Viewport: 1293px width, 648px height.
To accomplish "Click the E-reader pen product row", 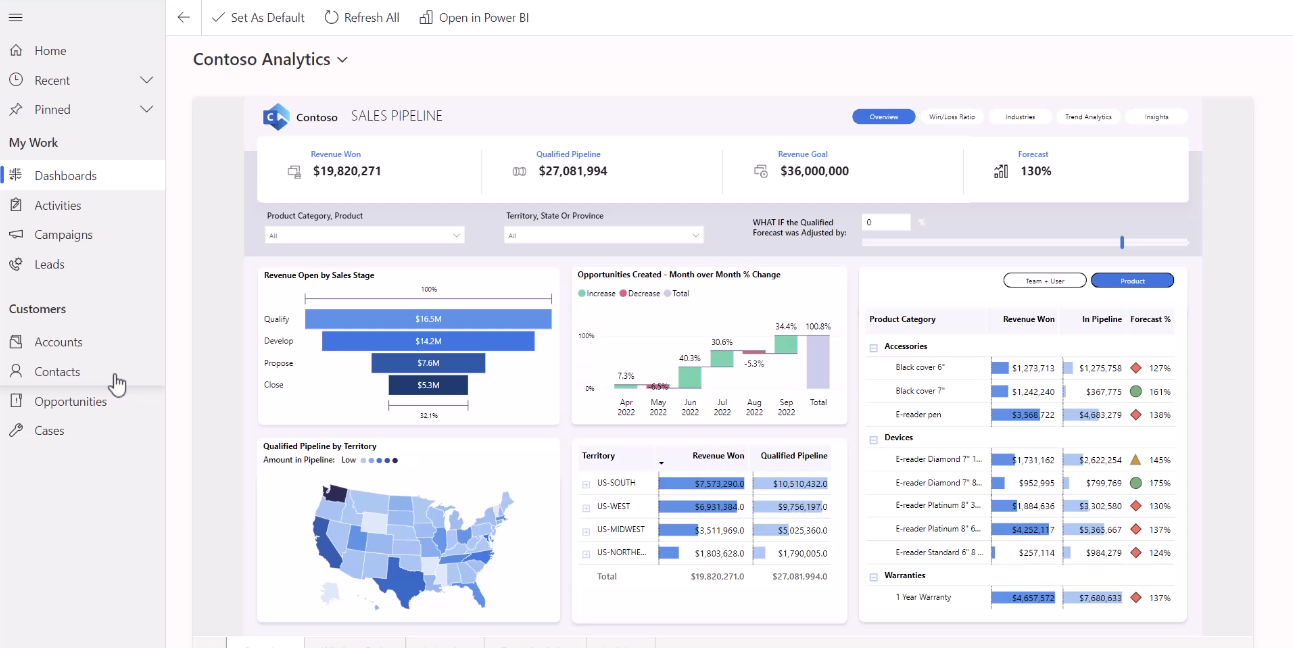I will (1020, 414).
